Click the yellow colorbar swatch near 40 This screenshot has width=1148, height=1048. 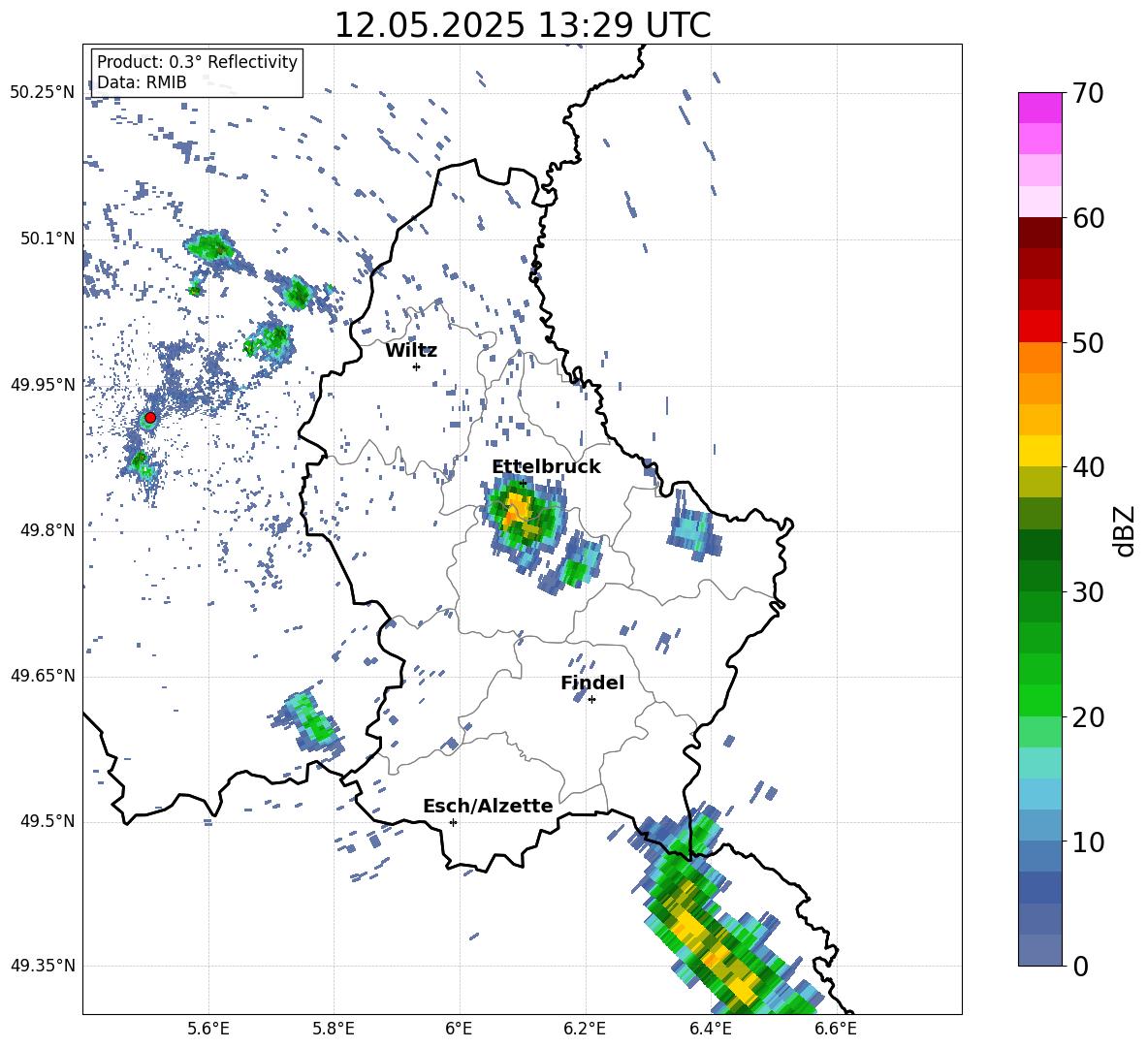click(1040, 451)
